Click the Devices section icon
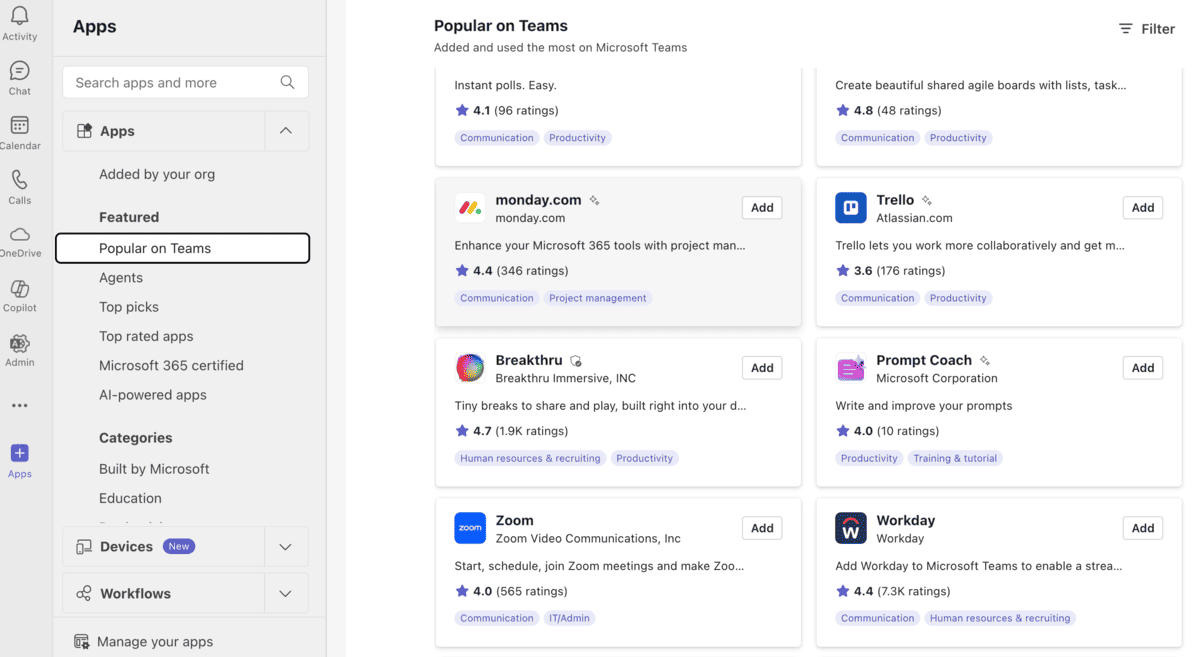Viewport: 1200px width, 657px height. [84, 546]
